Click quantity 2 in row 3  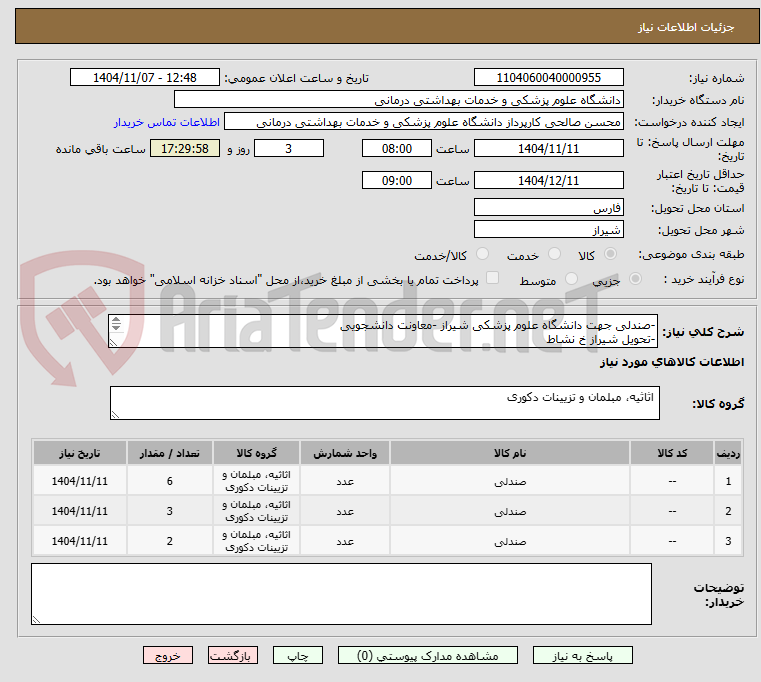coord(169,541)
